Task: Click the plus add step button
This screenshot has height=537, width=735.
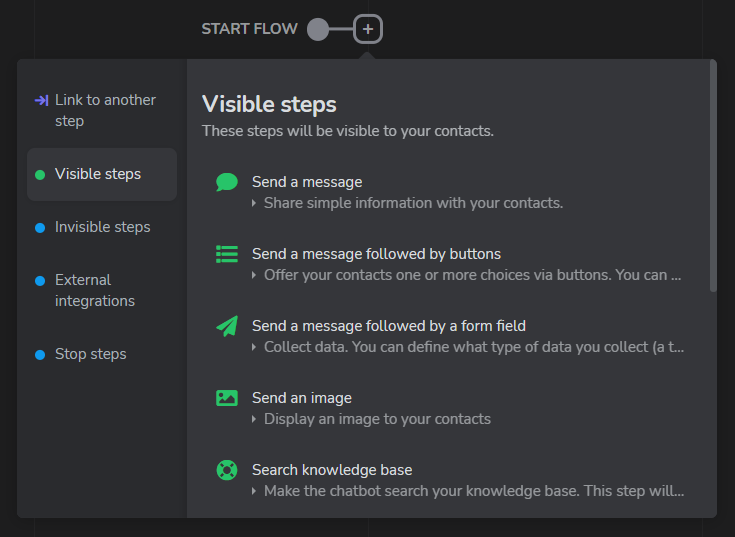Action: click(368, 29)
